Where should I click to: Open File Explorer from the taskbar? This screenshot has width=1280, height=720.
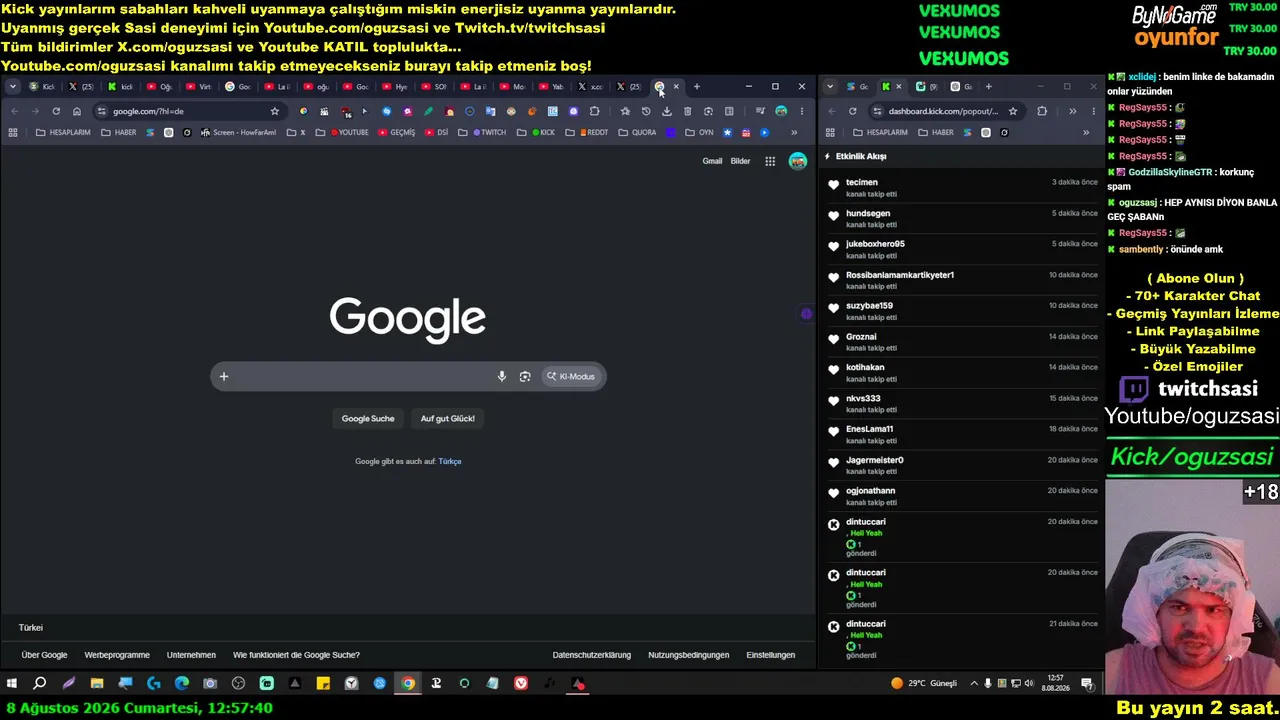click(97, 684)
